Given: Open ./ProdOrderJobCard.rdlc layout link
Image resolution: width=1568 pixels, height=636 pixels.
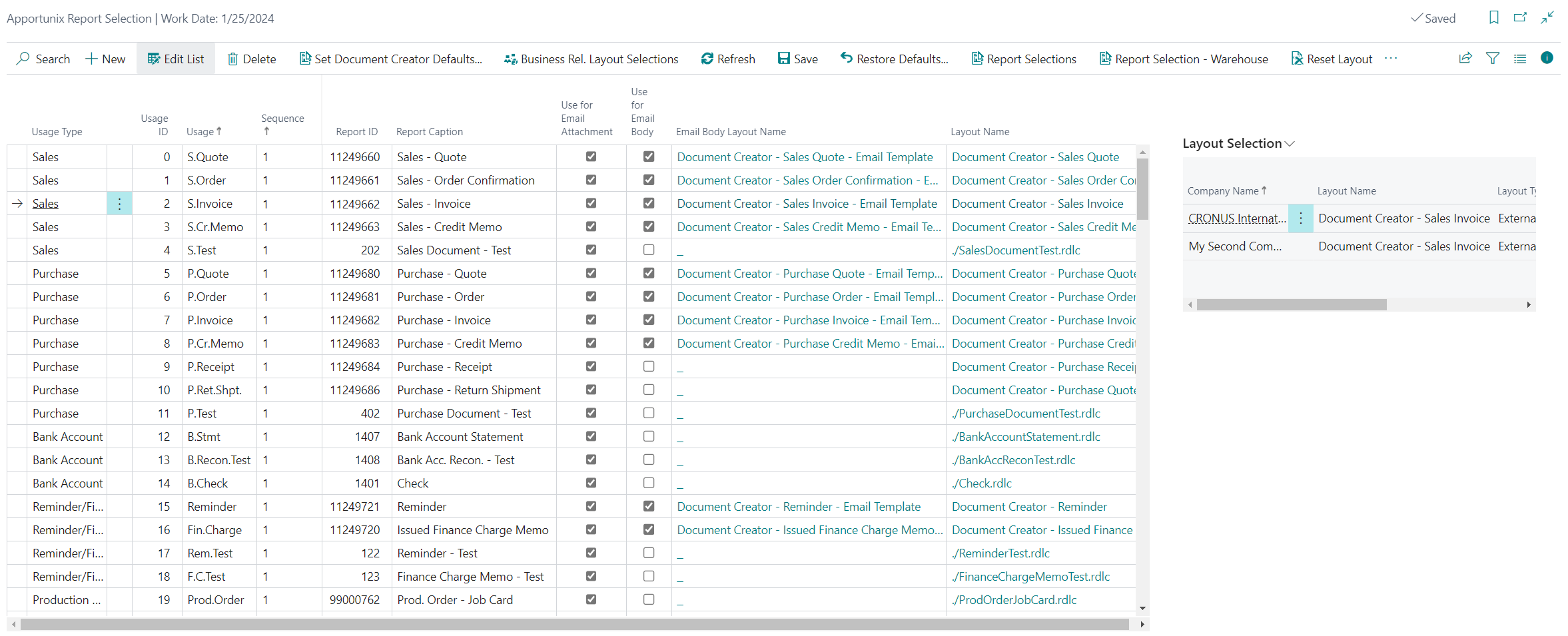Looking at the screenshot, I should click(x=1014, y=600).
